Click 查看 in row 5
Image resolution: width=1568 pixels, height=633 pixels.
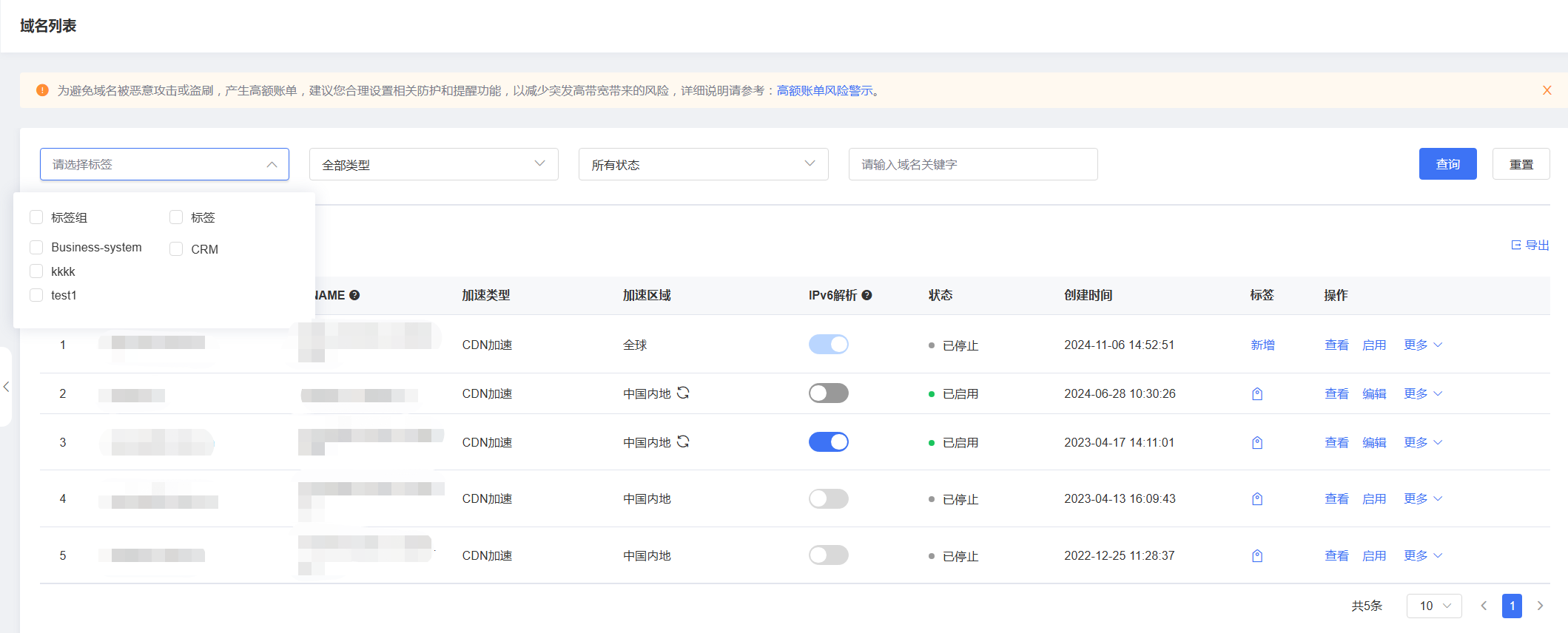pos(1336,555)
